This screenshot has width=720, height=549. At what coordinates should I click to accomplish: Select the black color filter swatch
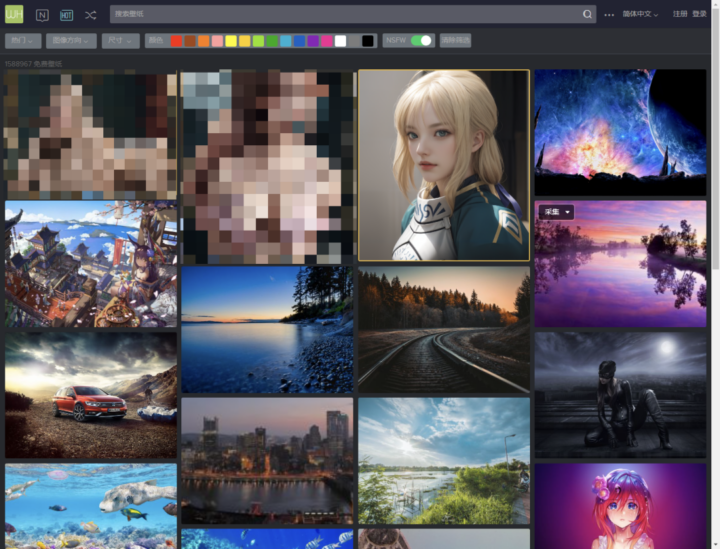click(368, 41)
